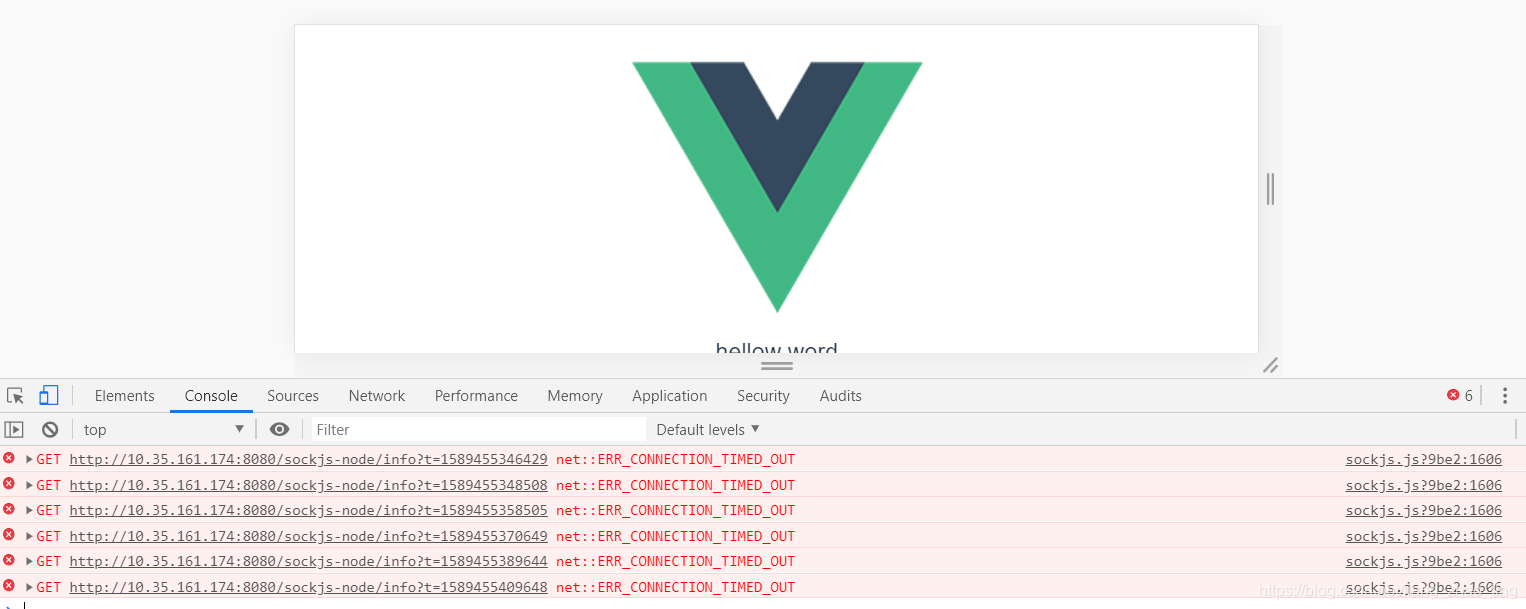The width and height of the screenshot is (1526, 609).
Task: Select the Console tab
Action: tap(211, 396)
